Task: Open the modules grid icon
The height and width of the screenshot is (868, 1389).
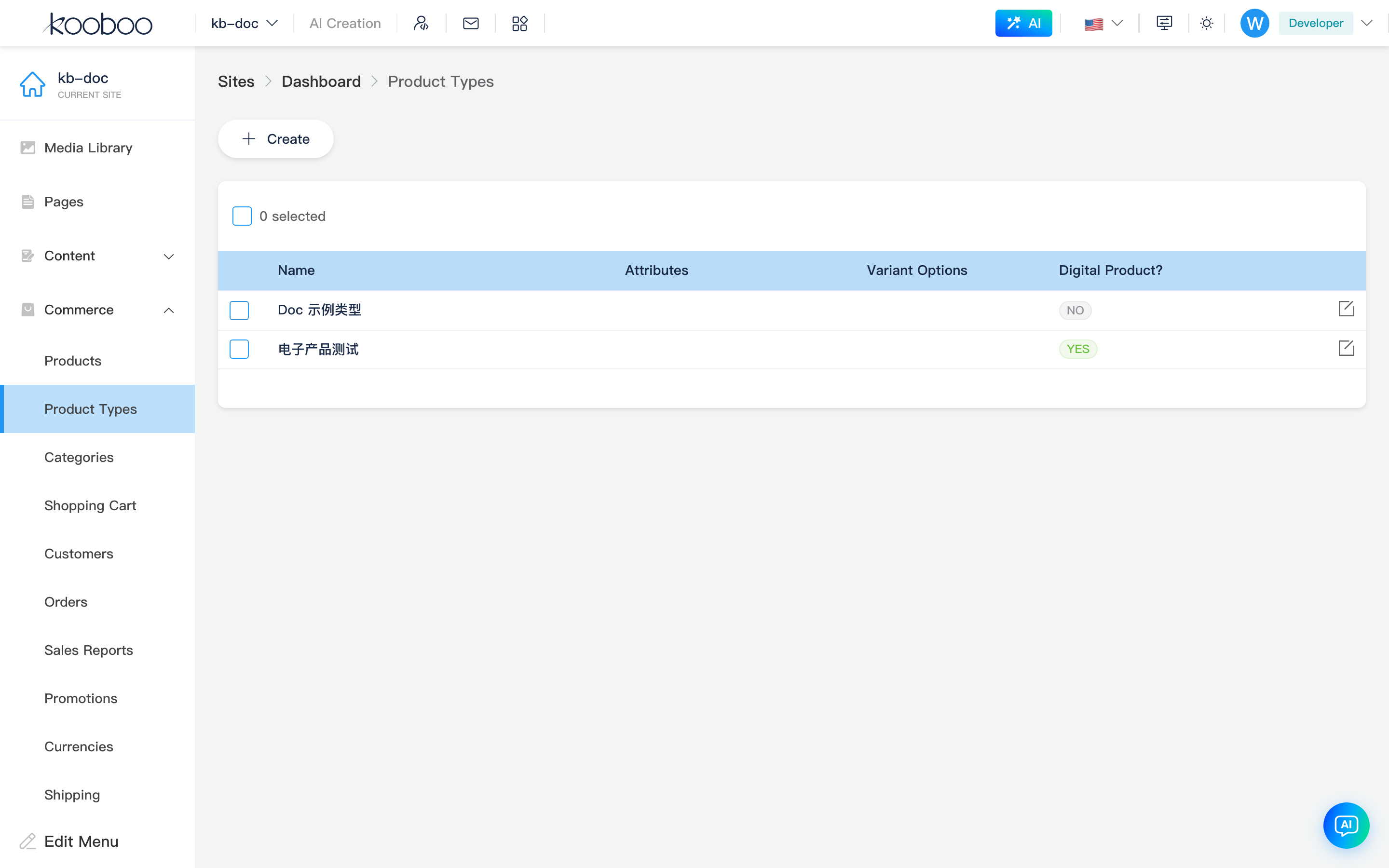Action: point(519,24)
